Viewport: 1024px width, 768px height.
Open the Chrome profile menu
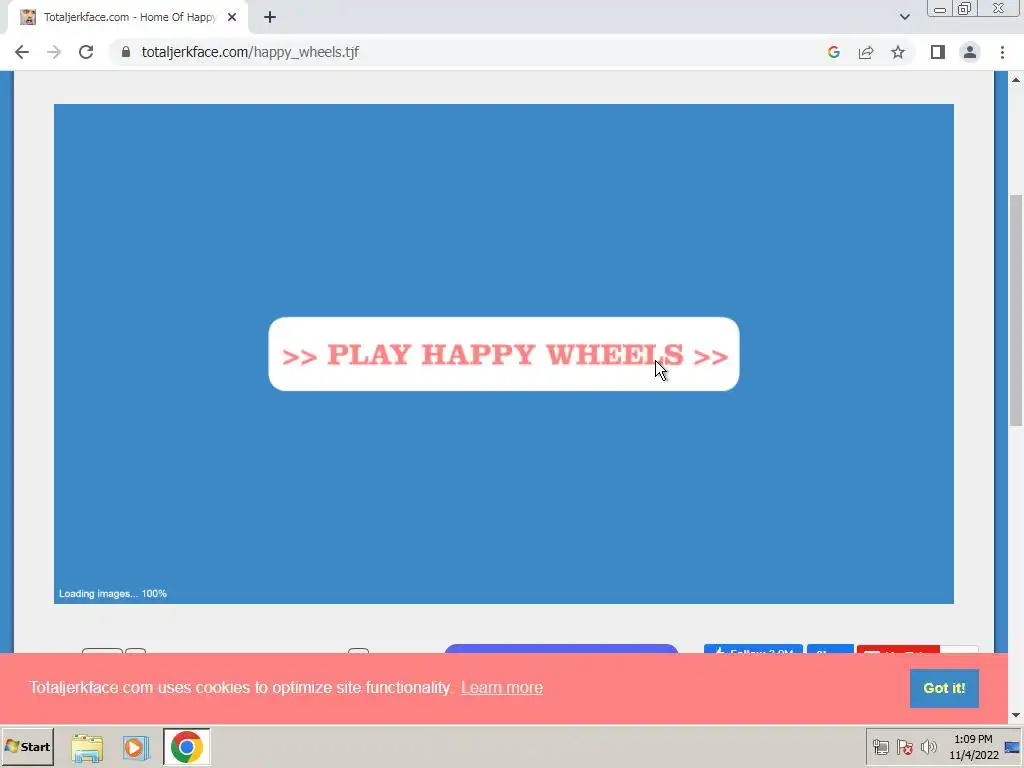tap(970, 52)
